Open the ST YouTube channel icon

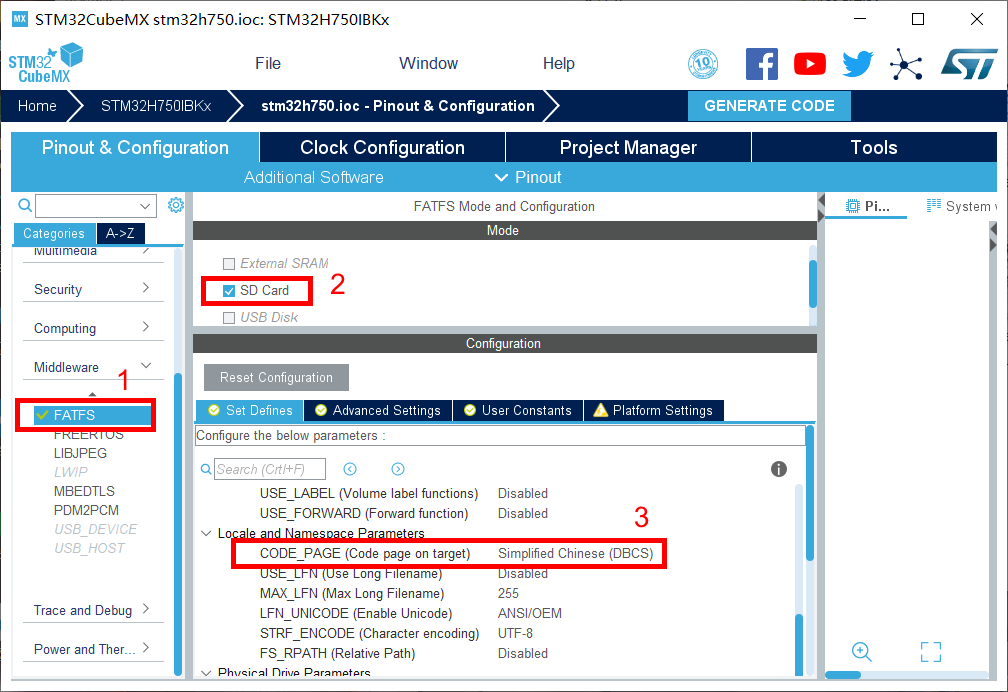(809, 64)
